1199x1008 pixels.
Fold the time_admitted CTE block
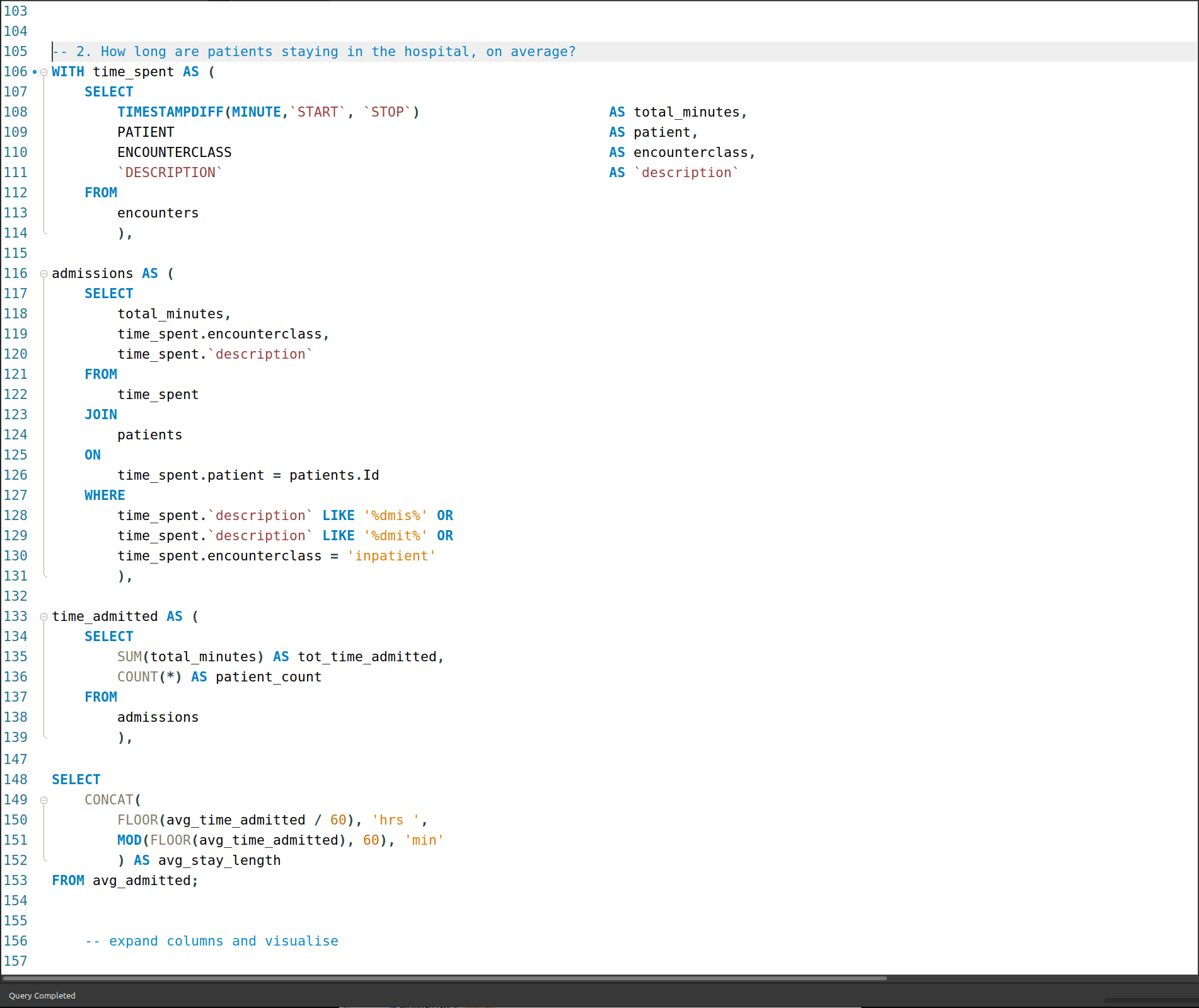pyautogui.click(x=43, y=617)
